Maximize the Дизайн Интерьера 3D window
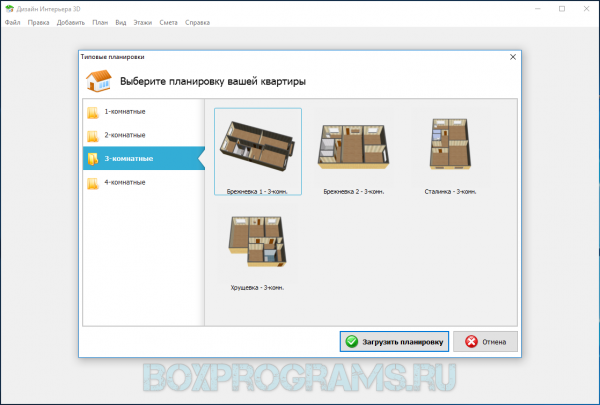Screen dimensions: 600x405 [x=562, y=8]
